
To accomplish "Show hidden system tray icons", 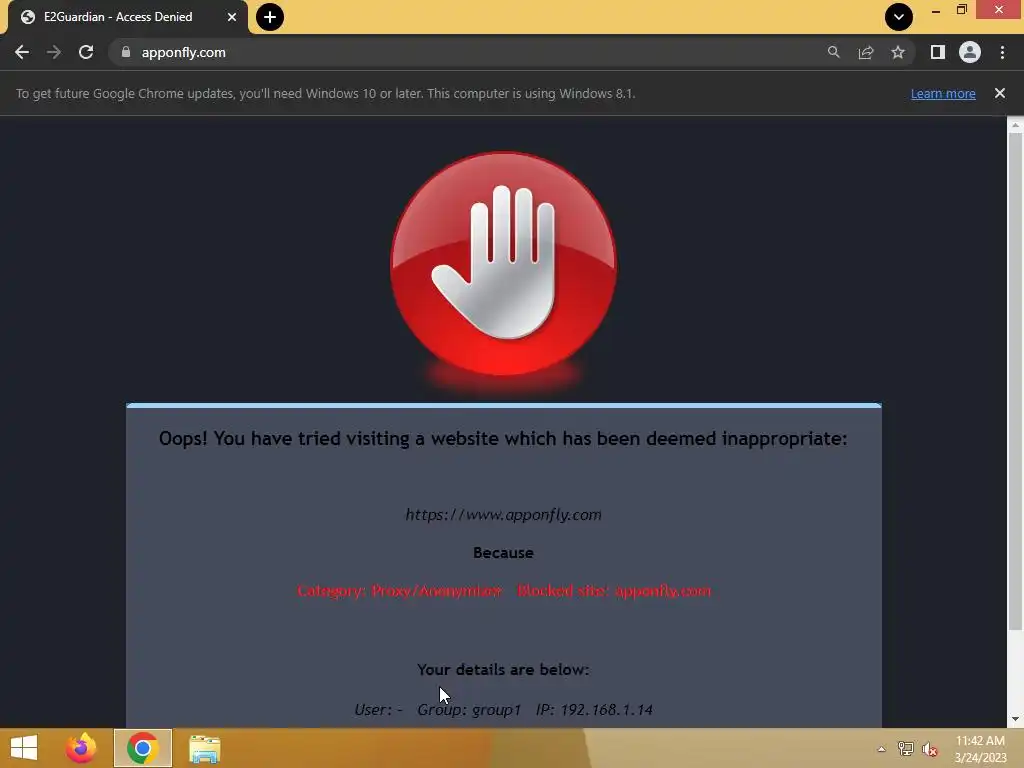I will [881, 749].
